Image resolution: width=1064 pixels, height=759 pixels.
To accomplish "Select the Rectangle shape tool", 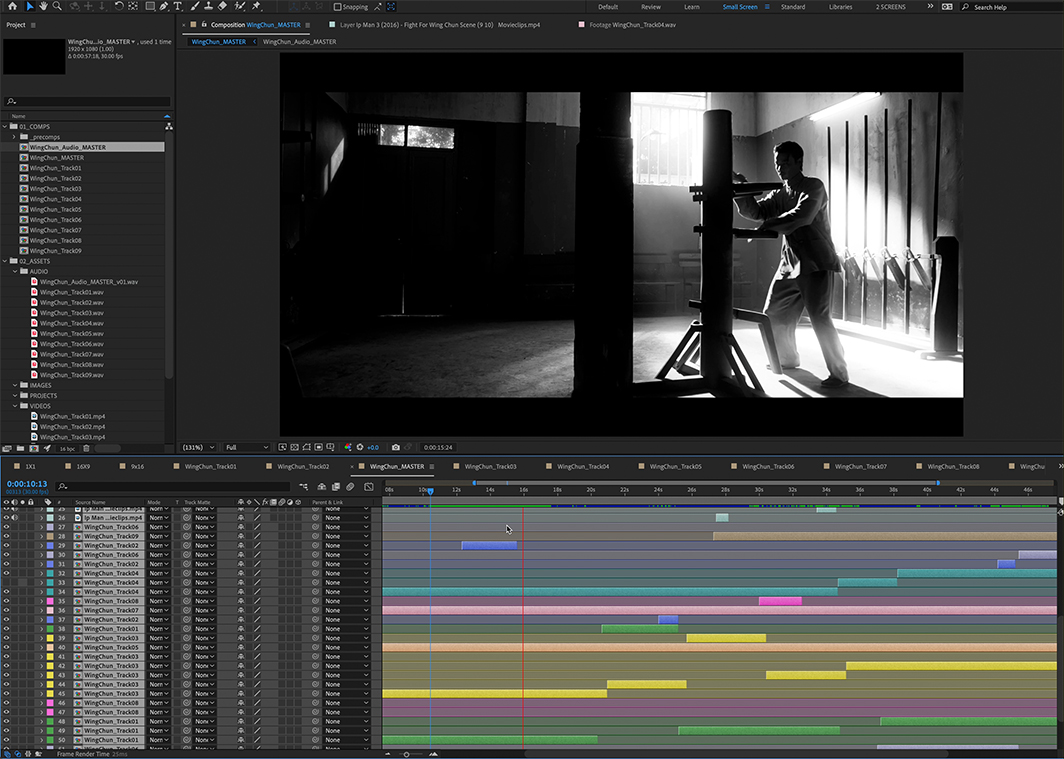I will click(150, 6).
